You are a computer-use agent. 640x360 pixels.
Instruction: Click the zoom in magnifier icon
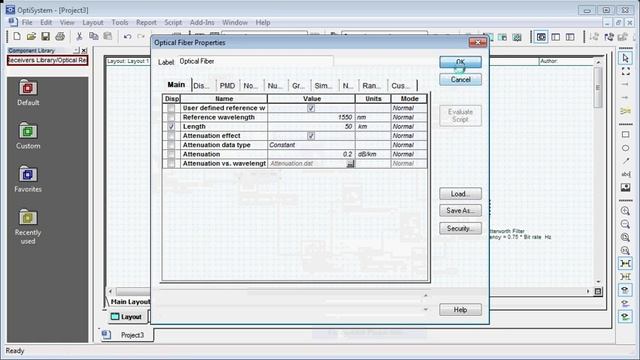tap(625, 211)
